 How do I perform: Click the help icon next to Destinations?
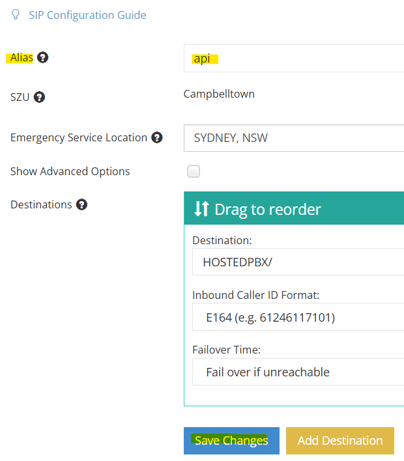coord(82,204)
